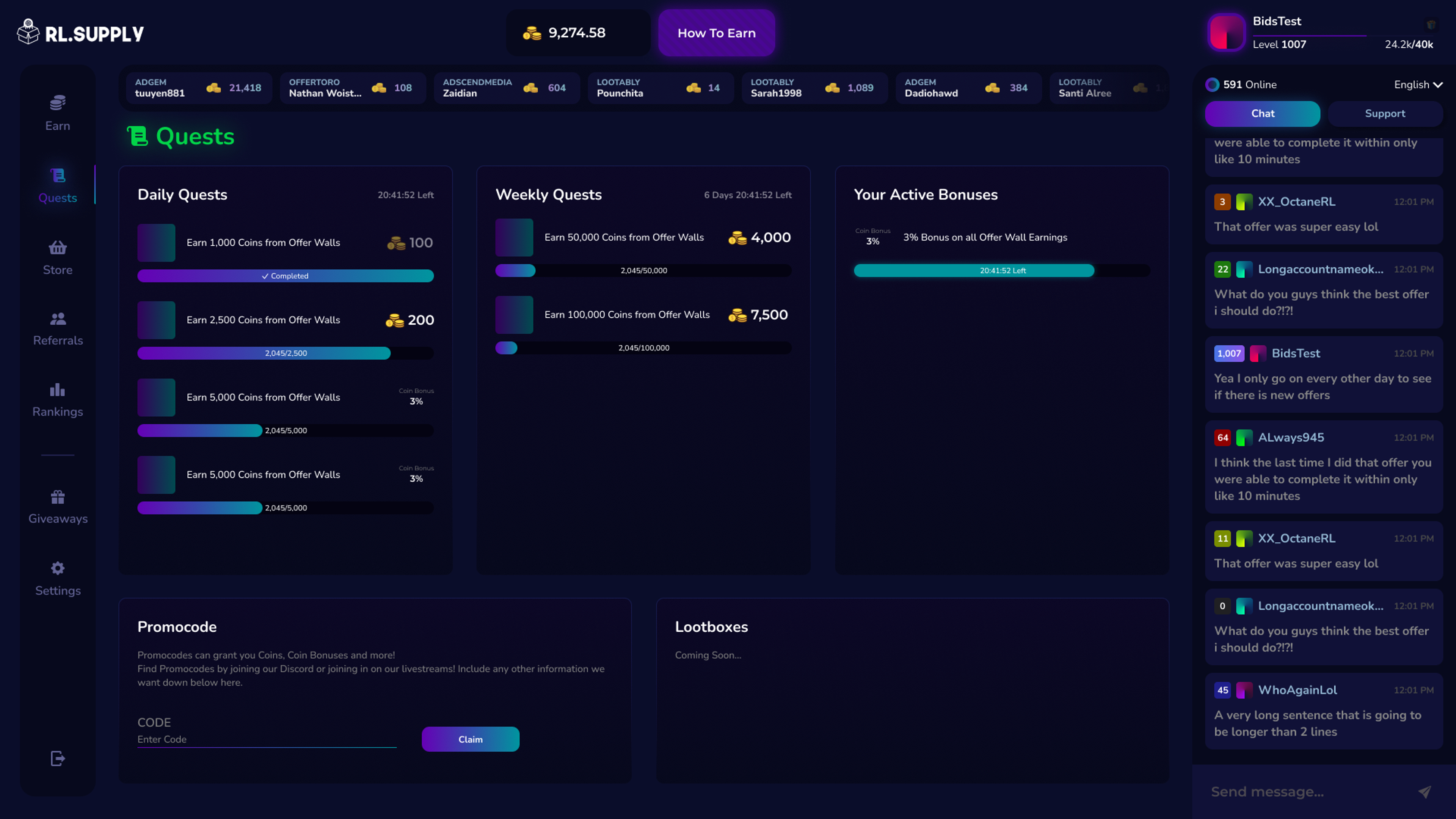Screen dimensions: 1456x819
Task: Open the Giveaways gift icon
Action: 58,497
